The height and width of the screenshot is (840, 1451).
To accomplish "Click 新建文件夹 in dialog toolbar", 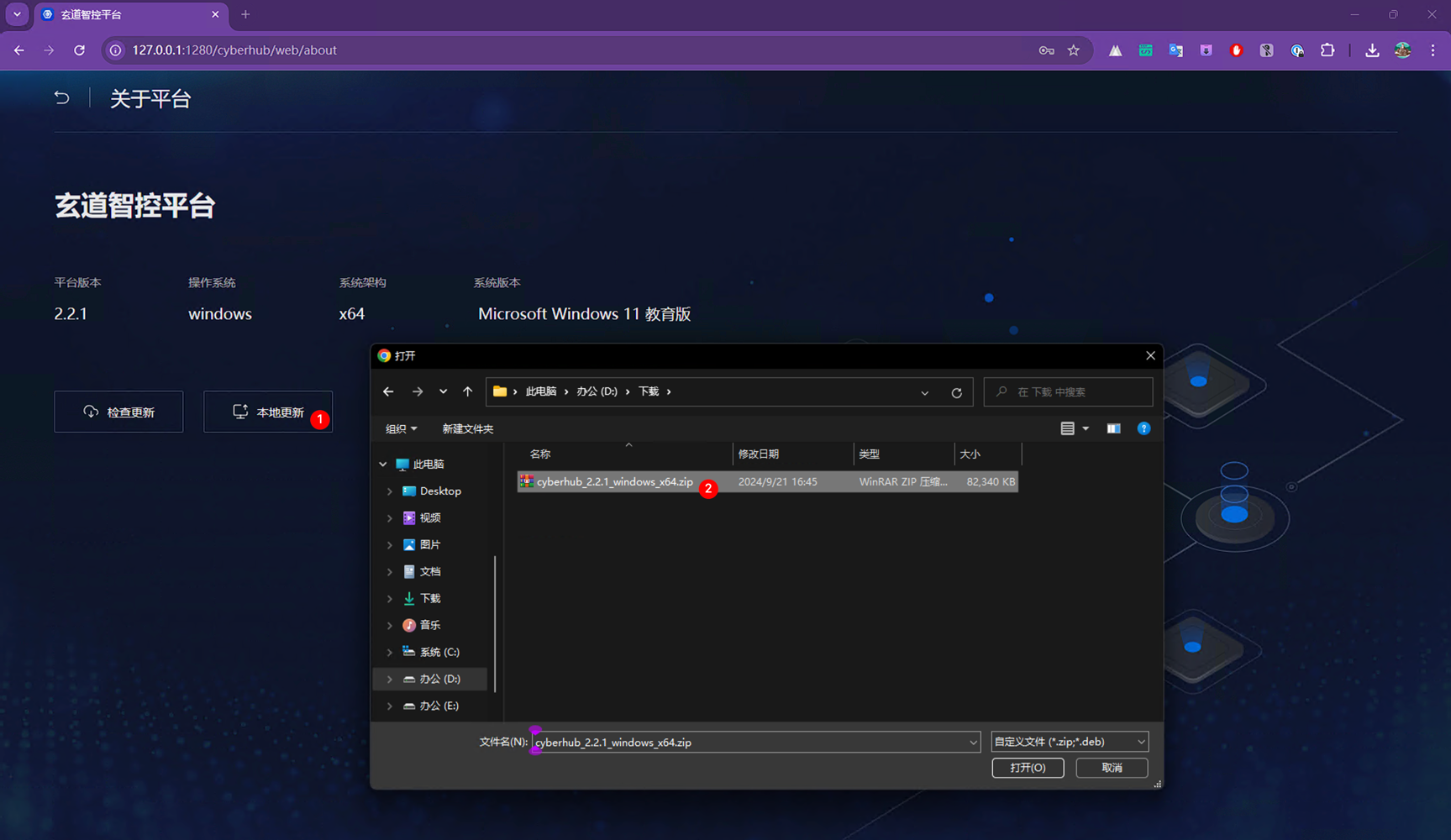I will tap(468, 429).
